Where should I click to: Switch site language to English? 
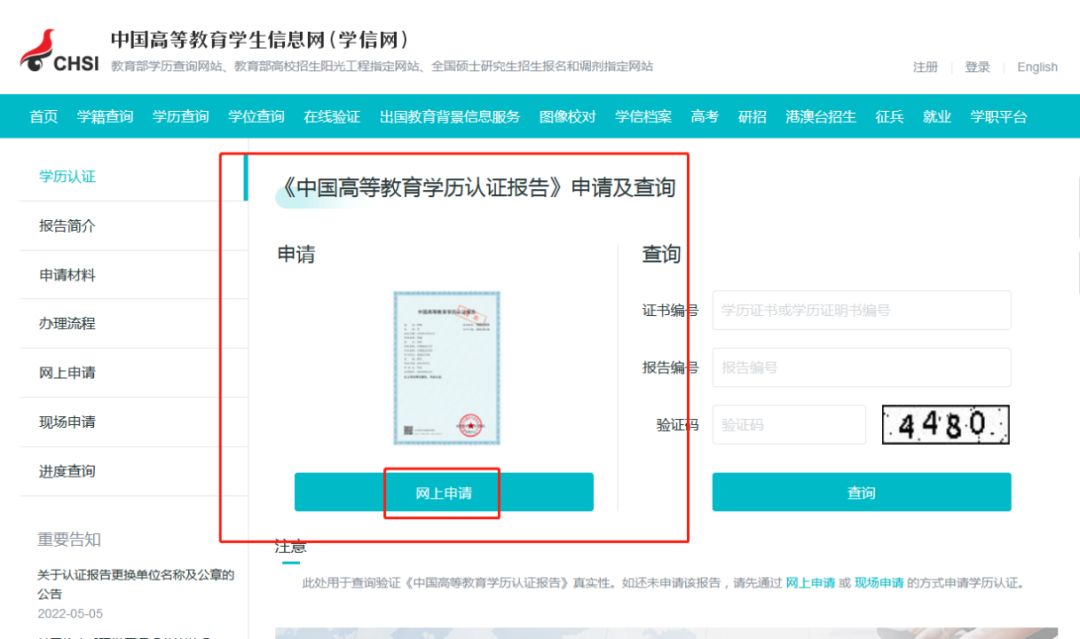[x=1037, y=67]
